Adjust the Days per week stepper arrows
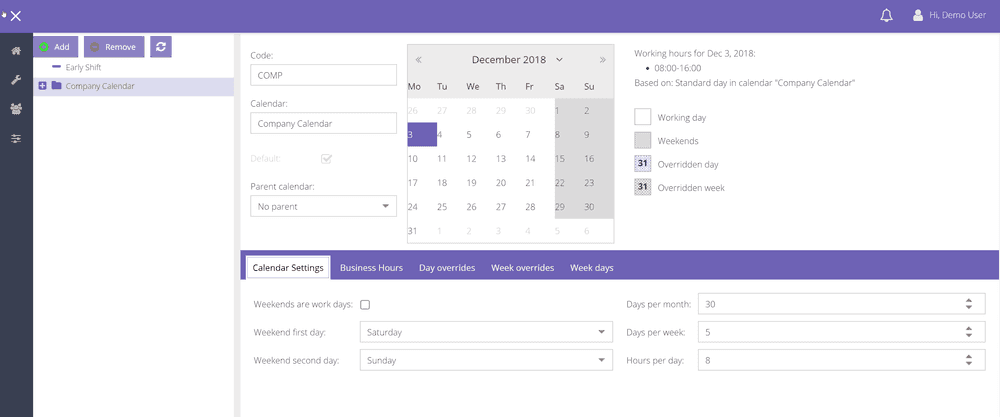Screen dimensions: 1000x417 click(968, 332)
